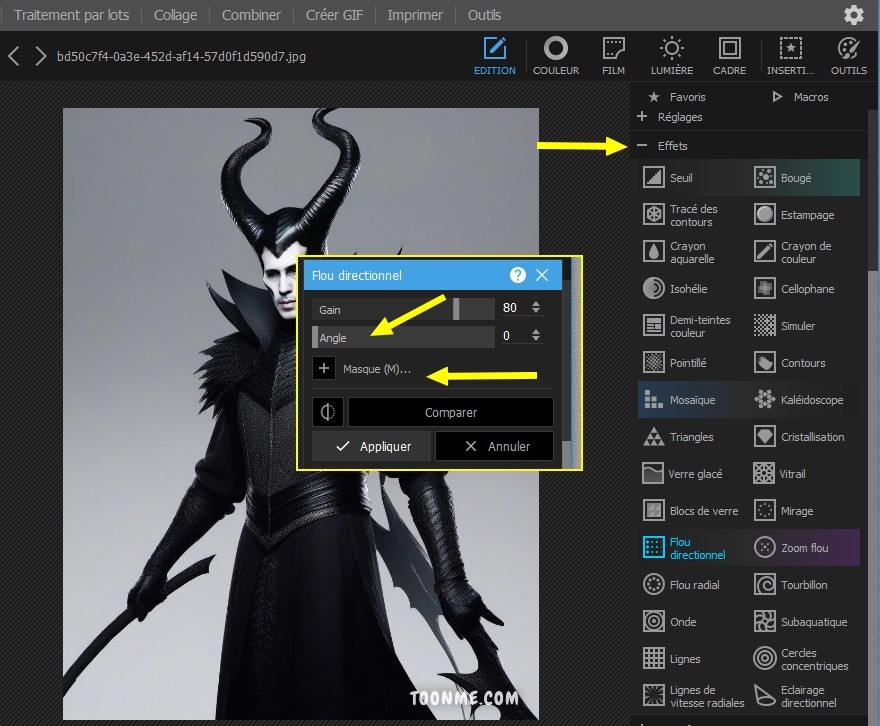Open the Favoris section
The width and height of the screenshot is (880, 726).
tap(677, 97)
